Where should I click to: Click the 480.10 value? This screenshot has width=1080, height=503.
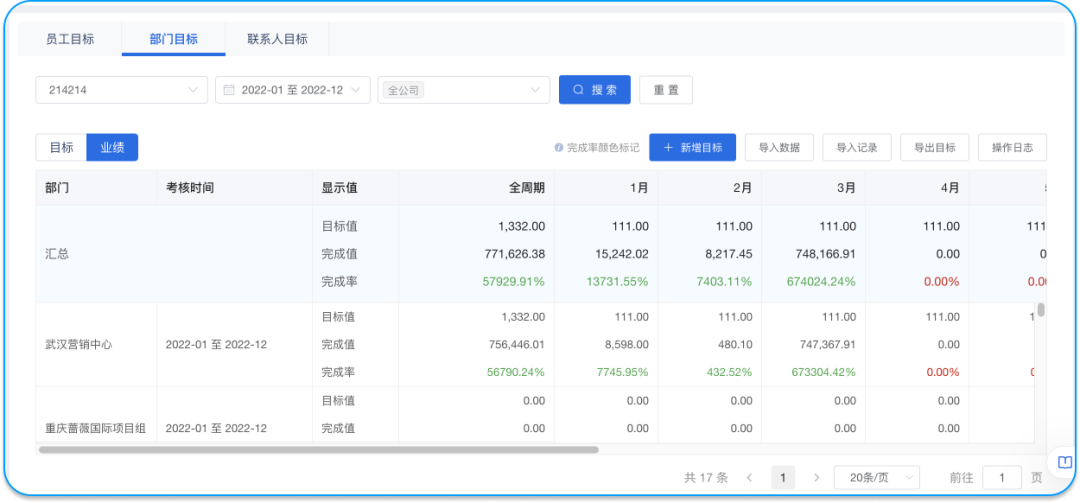735,345
